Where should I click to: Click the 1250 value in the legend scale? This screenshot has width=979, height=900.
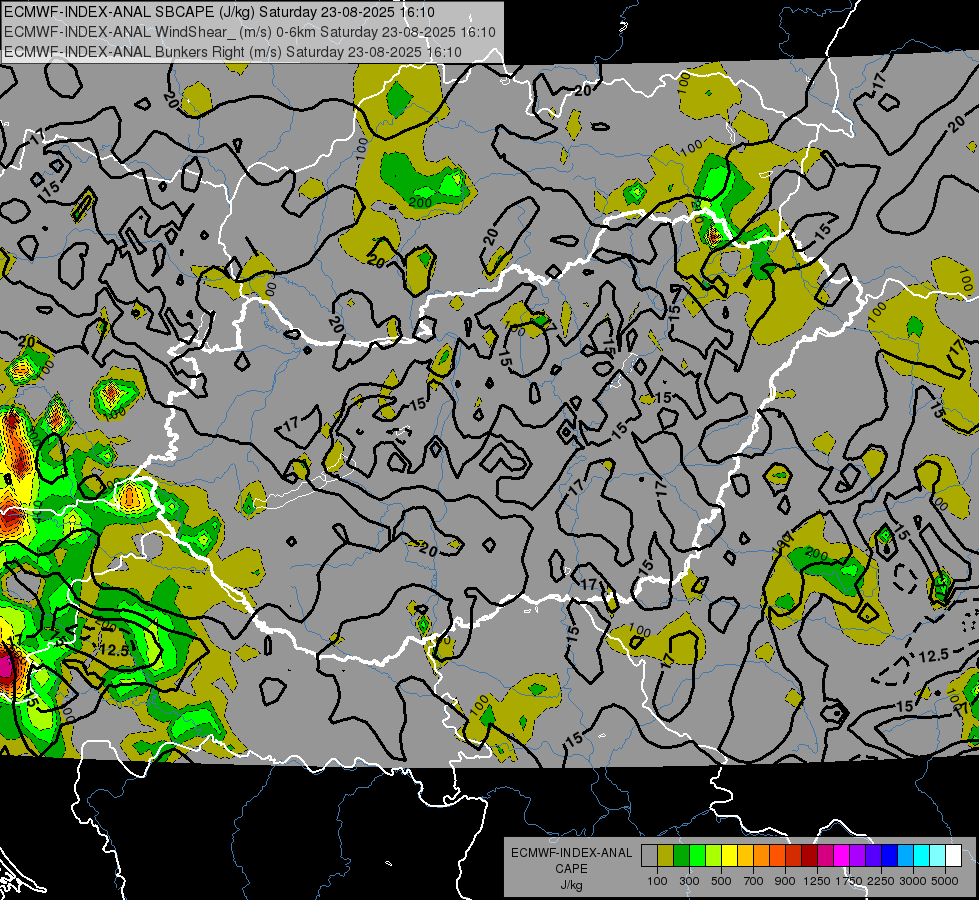817,881
